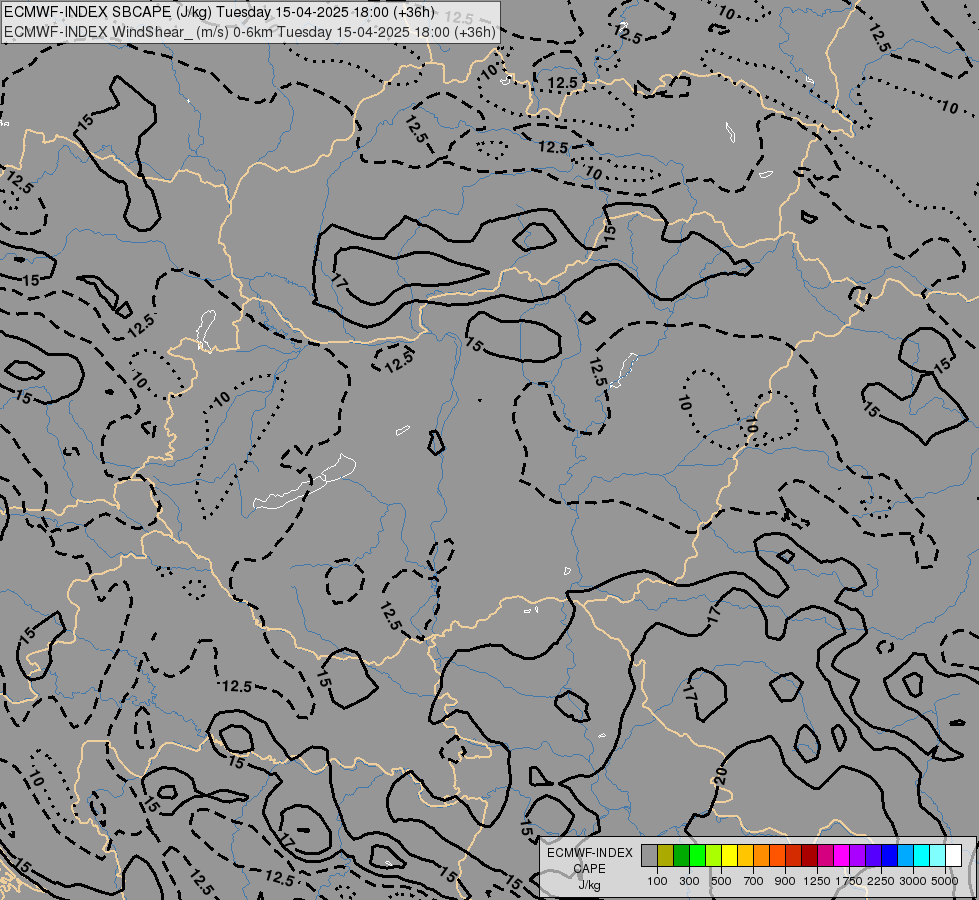Click the orange-red swatch left of 900

[x=777, y=856]
